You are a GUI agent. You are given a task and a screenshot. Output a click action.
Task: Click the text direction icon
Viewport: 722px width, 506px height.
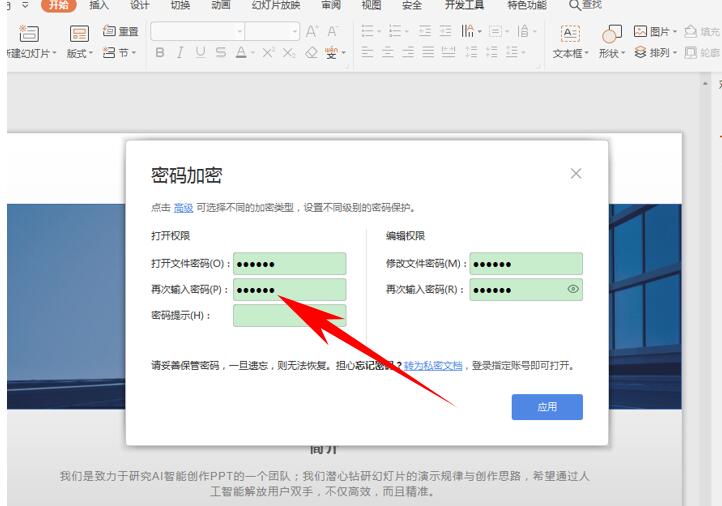468,32
